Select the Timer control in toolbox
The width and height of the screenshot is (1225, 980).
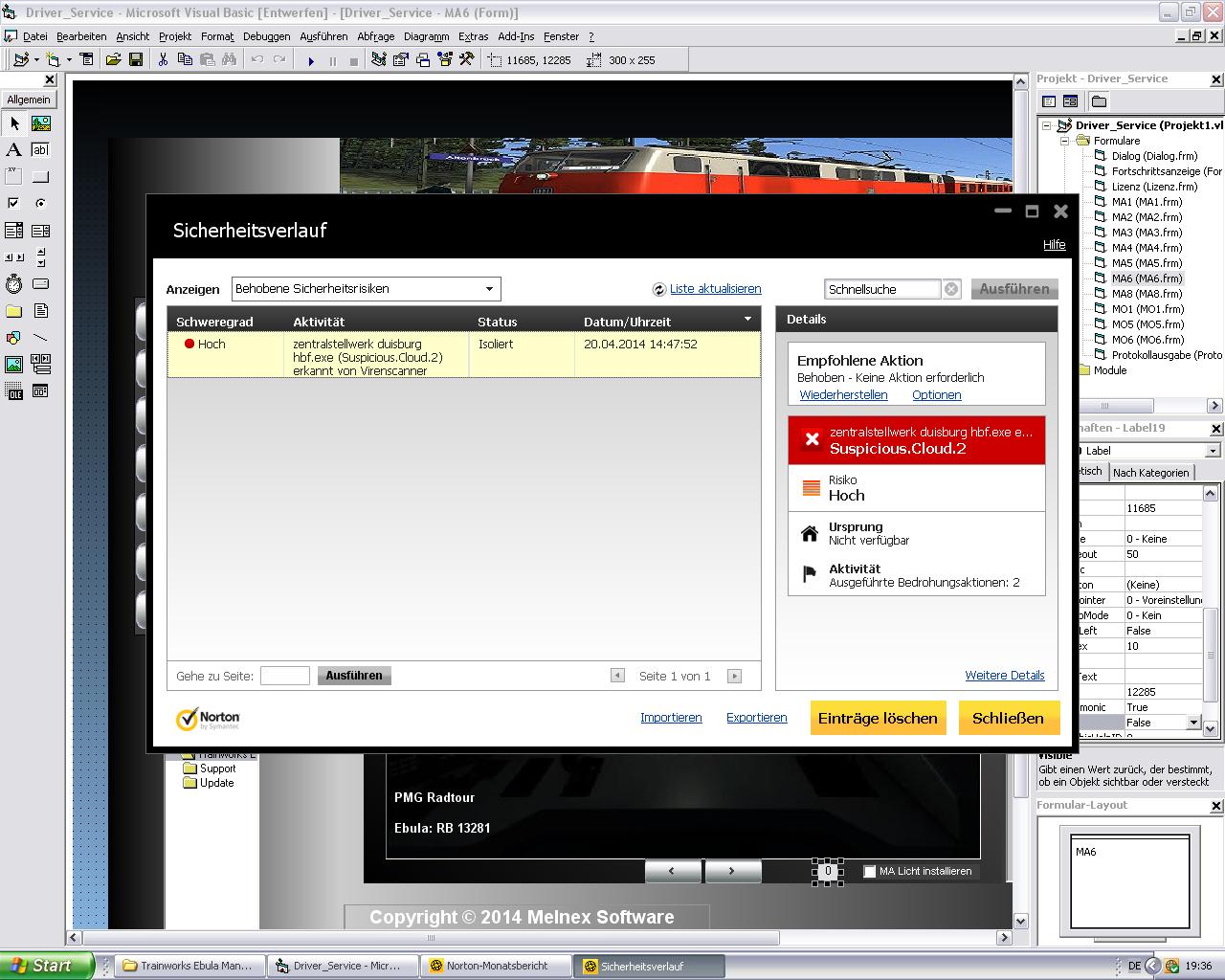(13, 284)
